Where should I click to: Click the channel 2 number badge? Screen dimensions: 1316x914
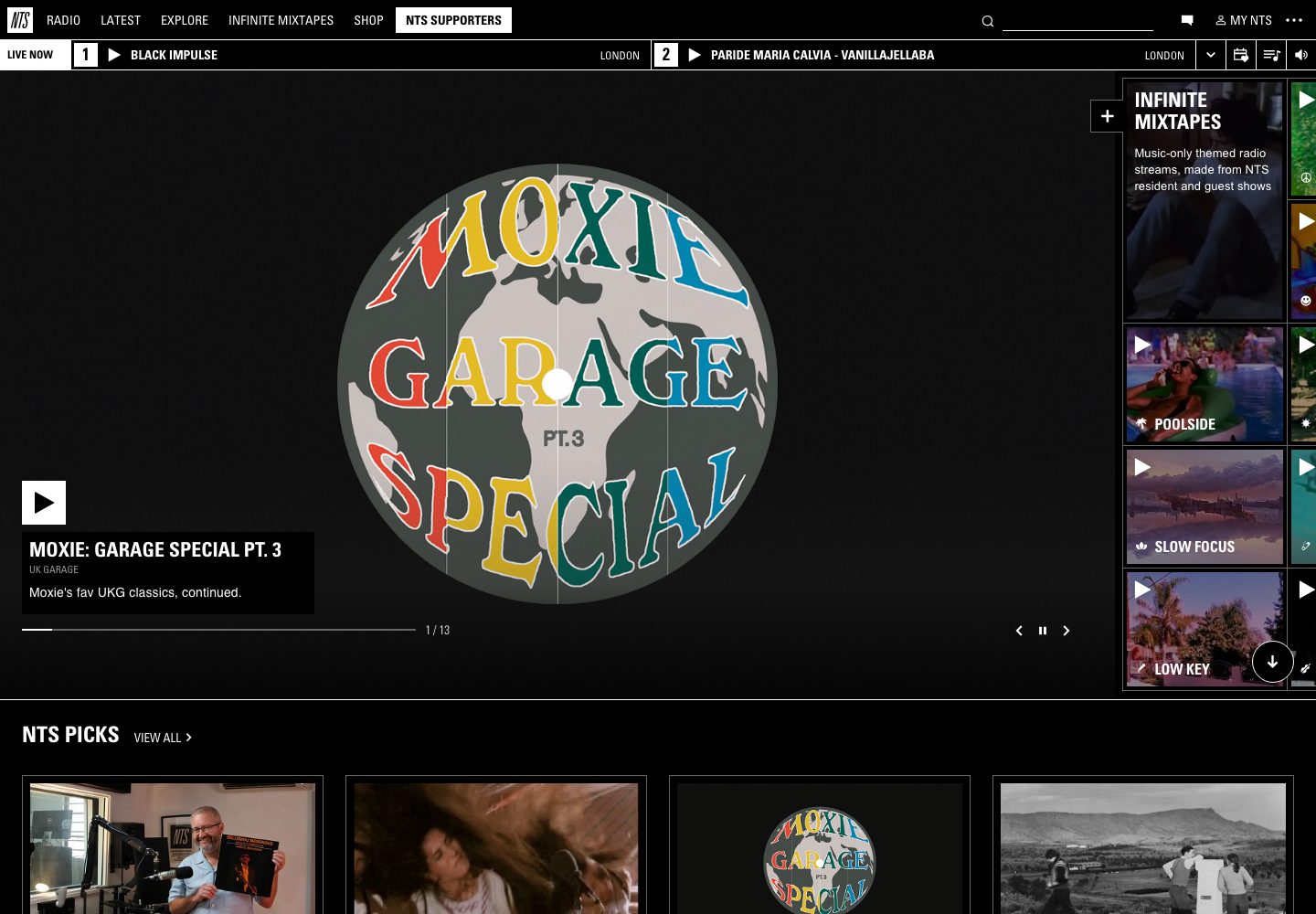(666, 55)
